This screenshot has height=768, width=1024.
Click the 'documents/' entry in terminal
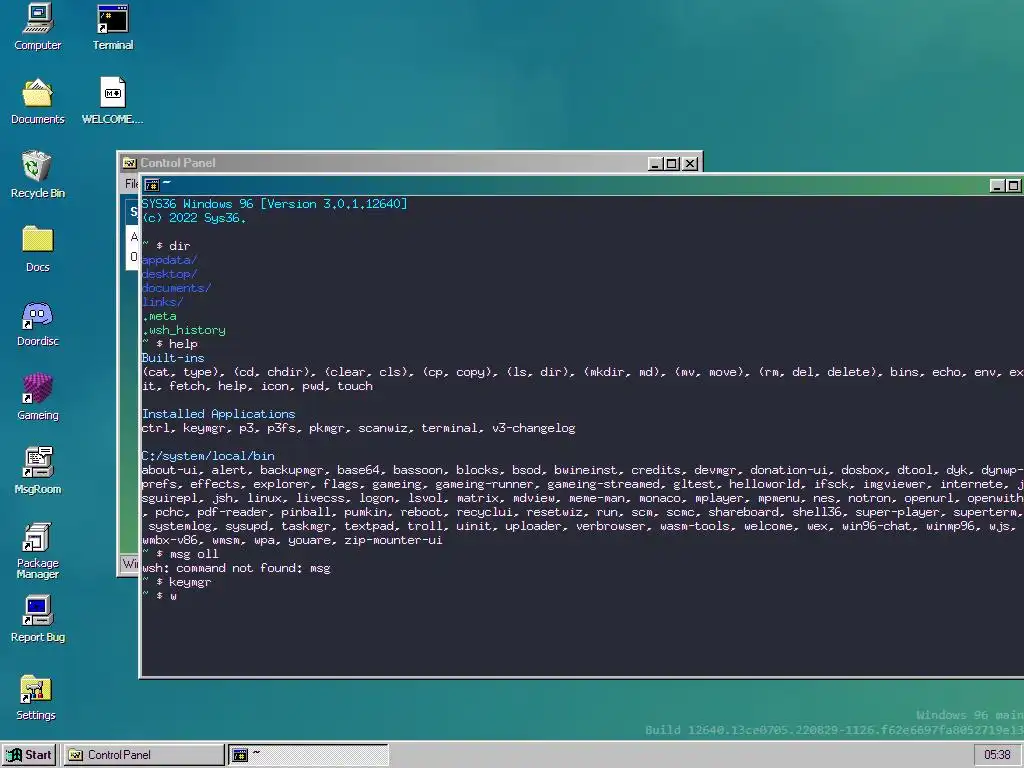[x=176, y=288]
